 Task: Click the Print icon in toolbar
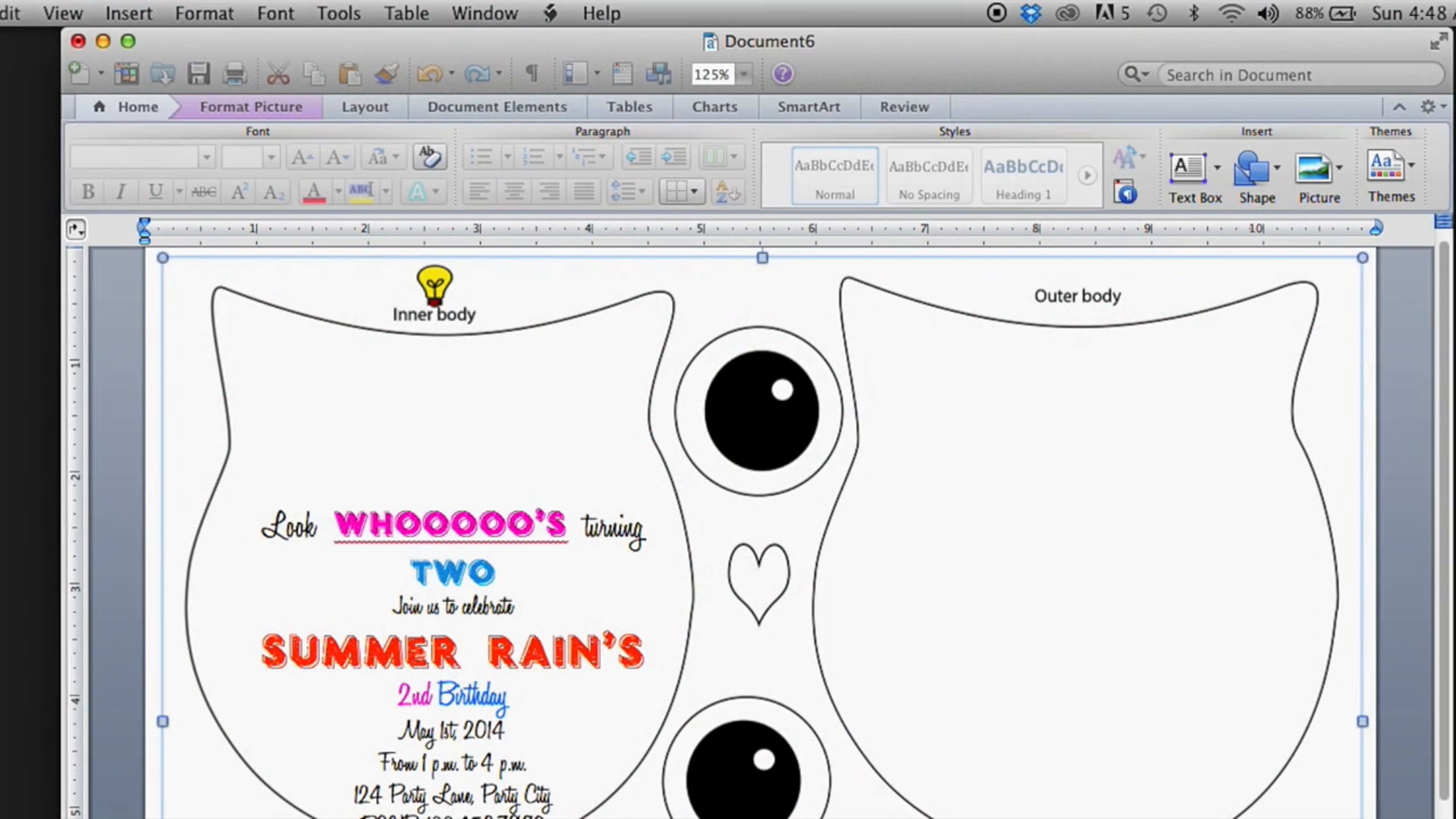[x=234, y=74]
